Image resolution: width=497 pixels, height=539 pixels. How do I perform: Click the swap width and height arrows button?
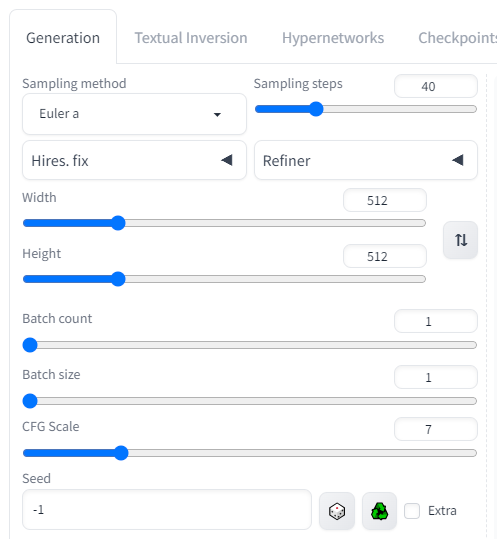point(461,240)
